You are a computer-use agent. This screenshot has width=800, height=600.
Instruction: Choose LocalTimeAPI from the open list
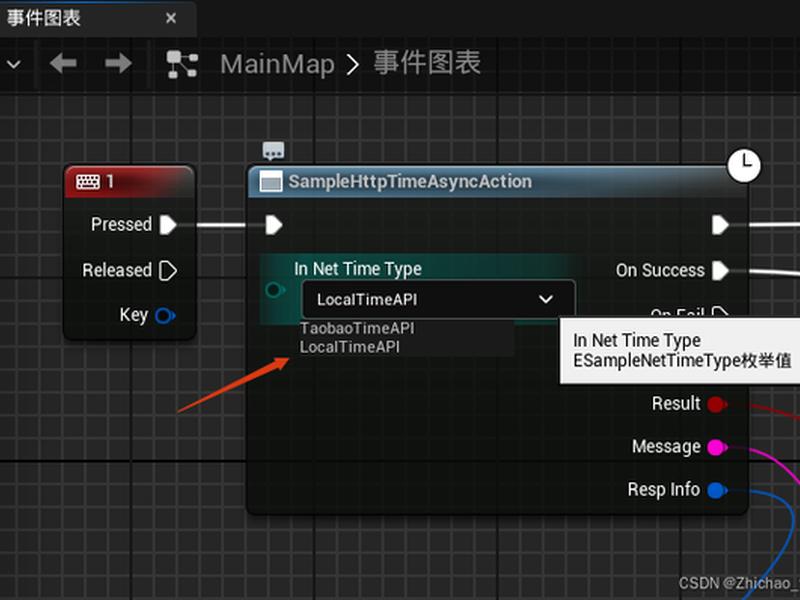click(x=349, y=347)
